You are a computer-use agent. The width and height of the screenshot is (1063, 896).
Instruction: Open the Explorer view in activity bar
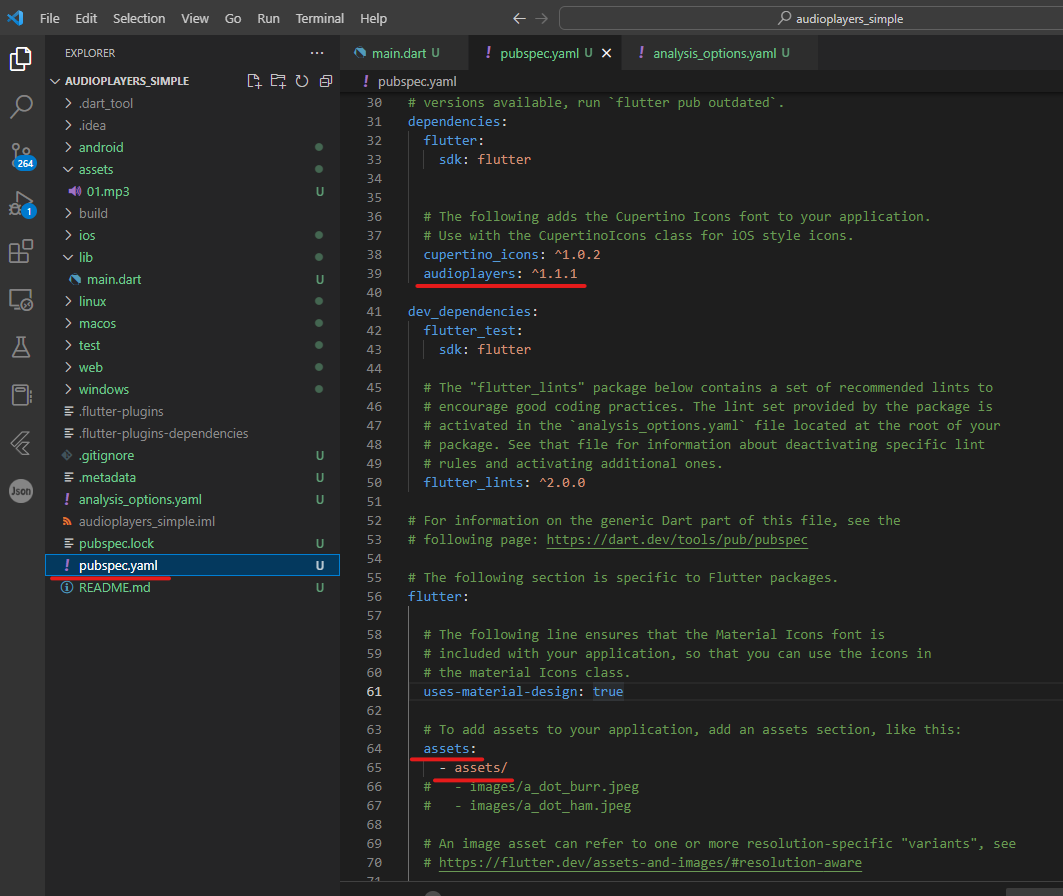click(21, 59)
